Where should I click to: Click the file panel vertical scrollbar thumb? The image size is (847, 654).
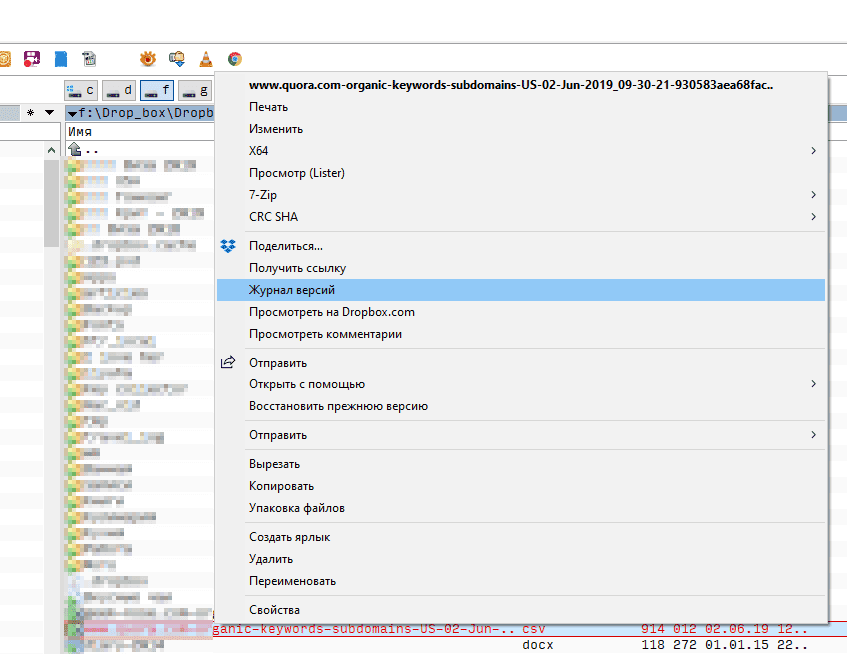click(52, 200)
